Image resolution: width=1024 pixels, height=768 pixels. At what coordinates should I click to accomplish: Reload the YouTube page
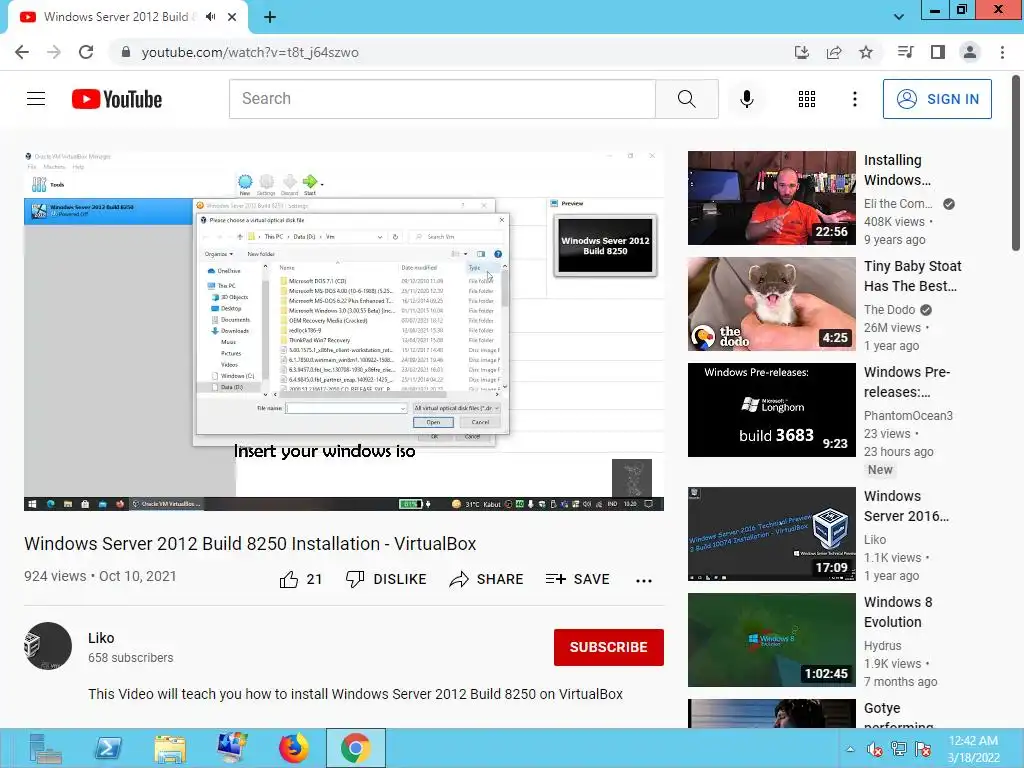(86, 52)
